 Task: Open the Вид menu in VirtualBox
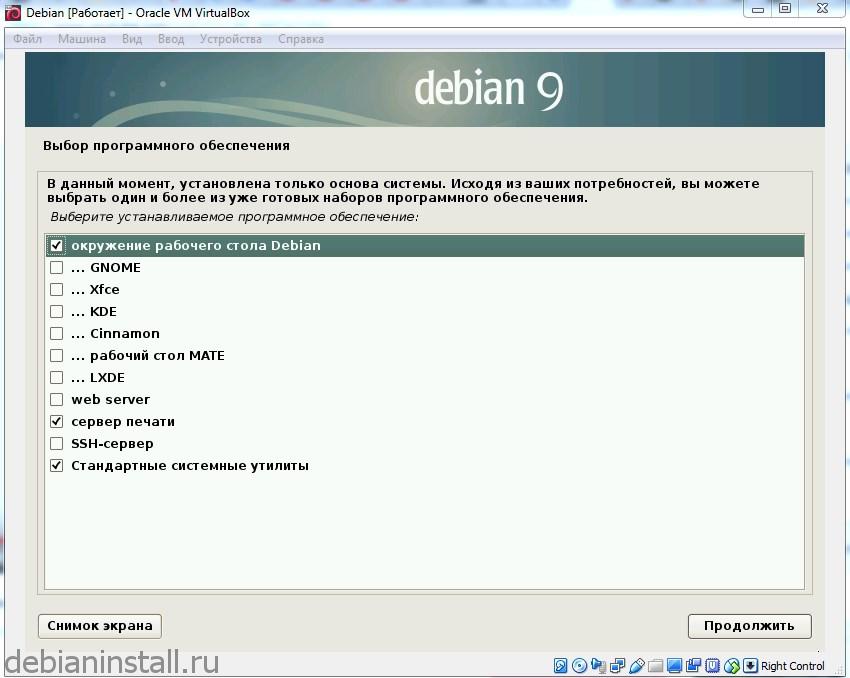click(130, 39)
